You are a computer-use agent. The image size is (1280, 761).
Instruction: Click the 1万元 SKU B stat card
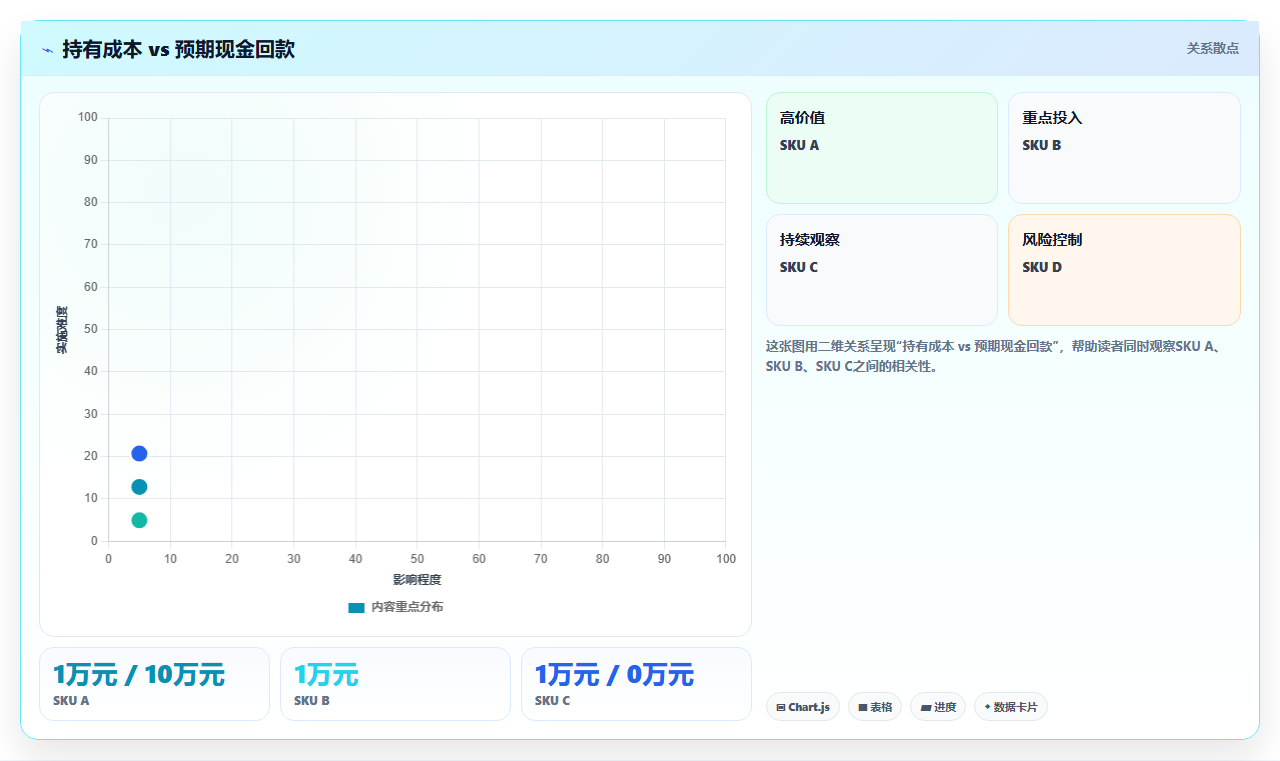point(395,684)
